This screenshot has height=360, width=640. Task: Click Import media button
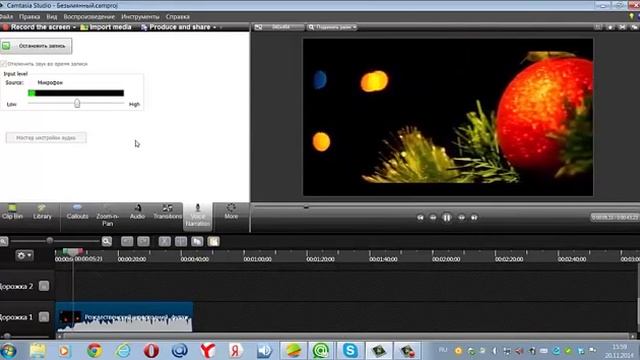tap(106, 27)
